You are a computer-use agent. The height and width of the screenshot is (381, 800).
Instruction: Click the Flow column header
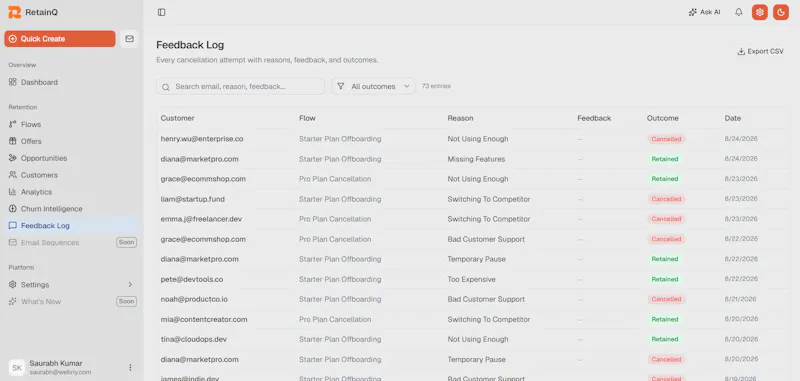(x=307, y=118)
